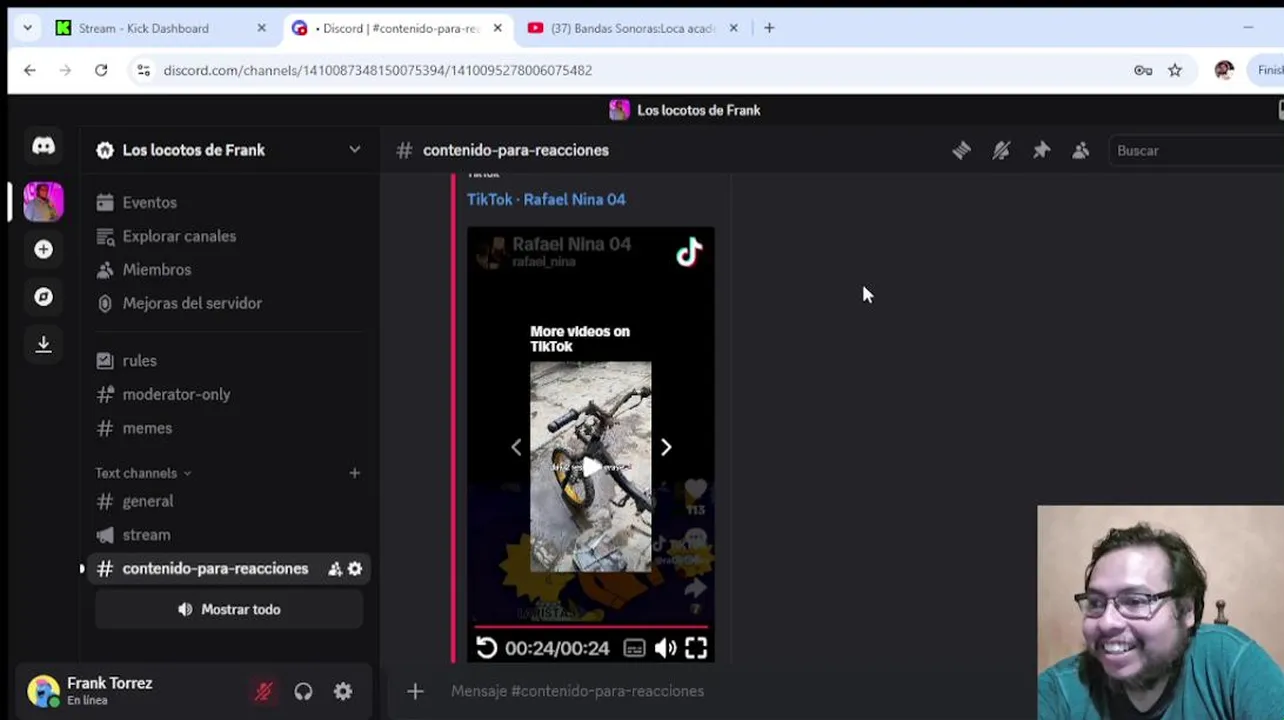Click the Mensaje #contenido-para-reacciones field
The width and height of the screenshot is (1284, 720).
pyautogui.click(x=578, y=691)
